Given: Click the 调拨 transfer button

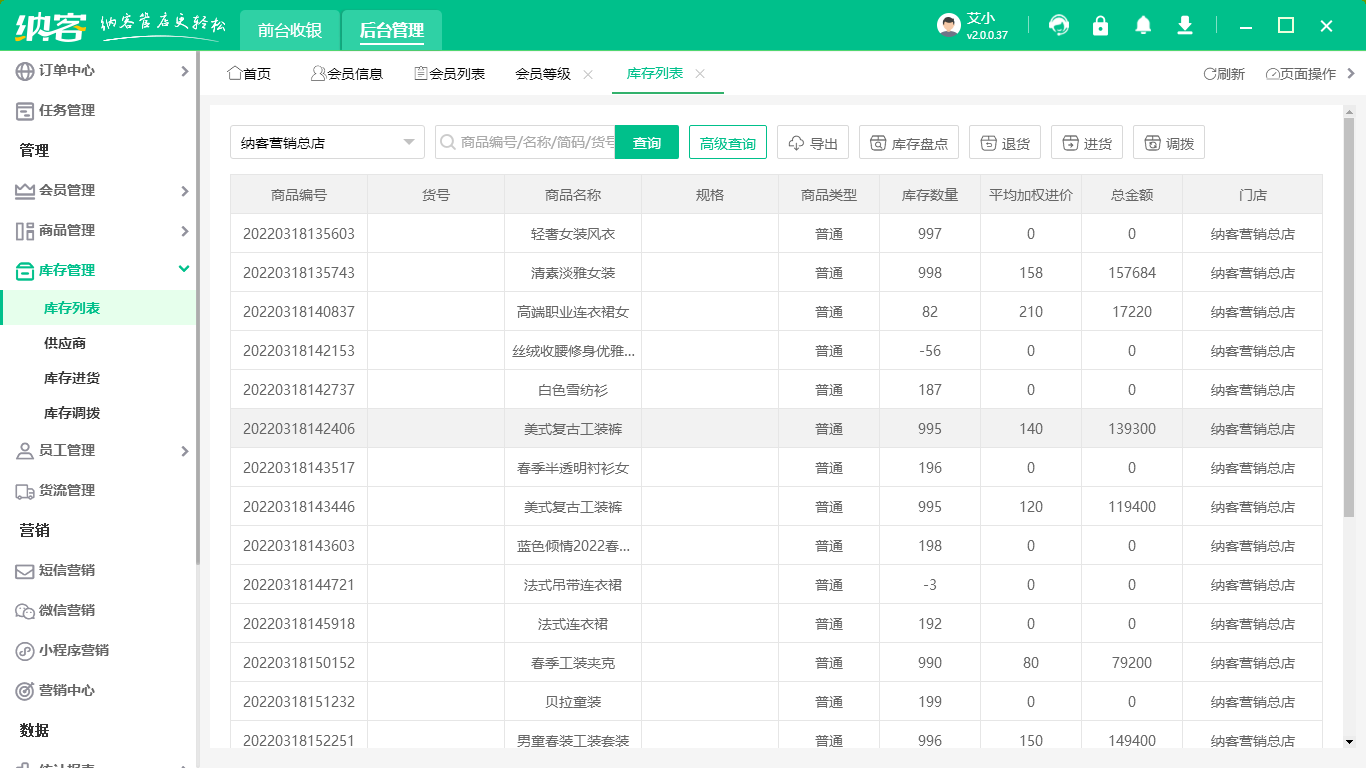Looking at the screenshot, I should pos(1169,142).
